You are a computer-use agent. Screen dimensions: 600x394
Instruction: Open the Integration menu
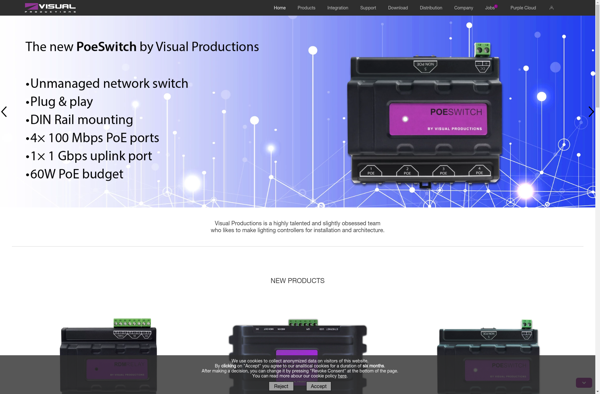[338, 8]
